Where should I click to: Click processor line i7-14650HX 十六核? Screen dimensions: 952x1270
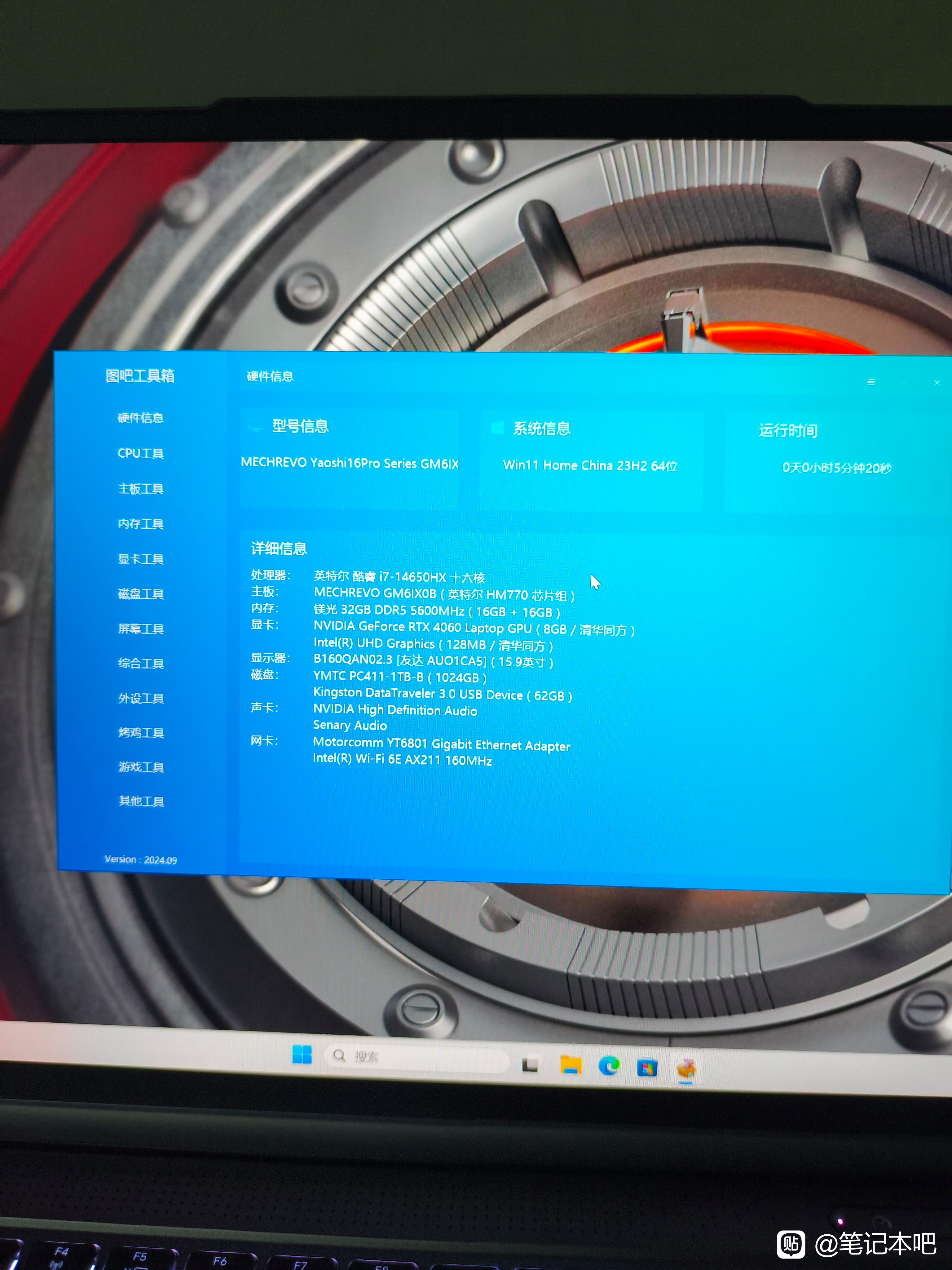(x=399, y=577)
